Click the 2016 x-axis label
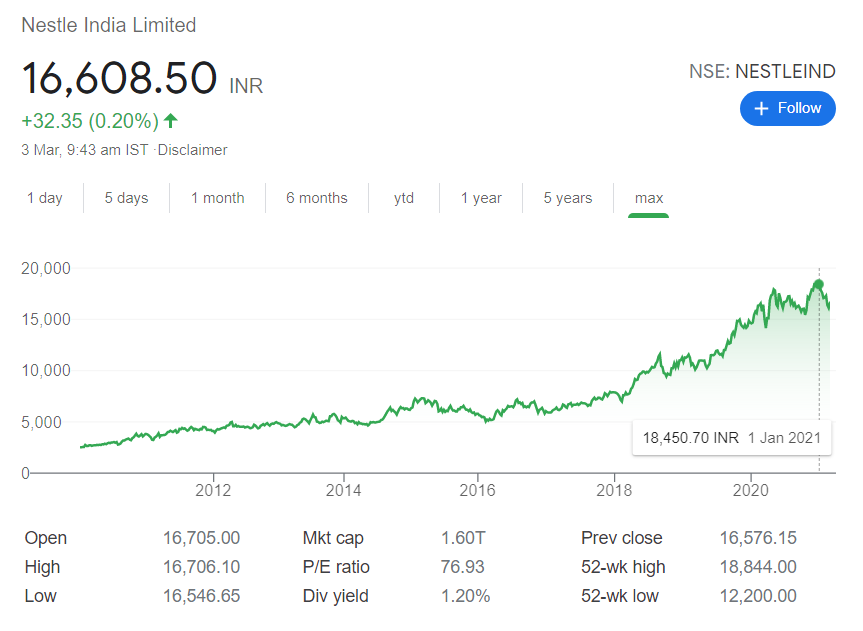 477,490
